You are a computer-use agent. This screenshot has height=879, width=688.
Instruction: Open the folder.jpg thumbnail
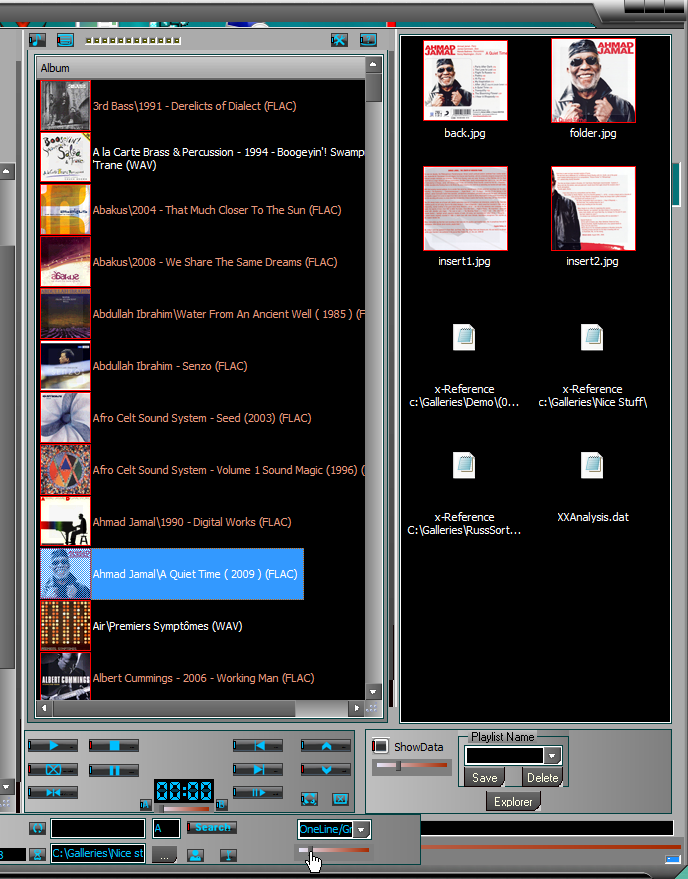[x=593, y=81]
